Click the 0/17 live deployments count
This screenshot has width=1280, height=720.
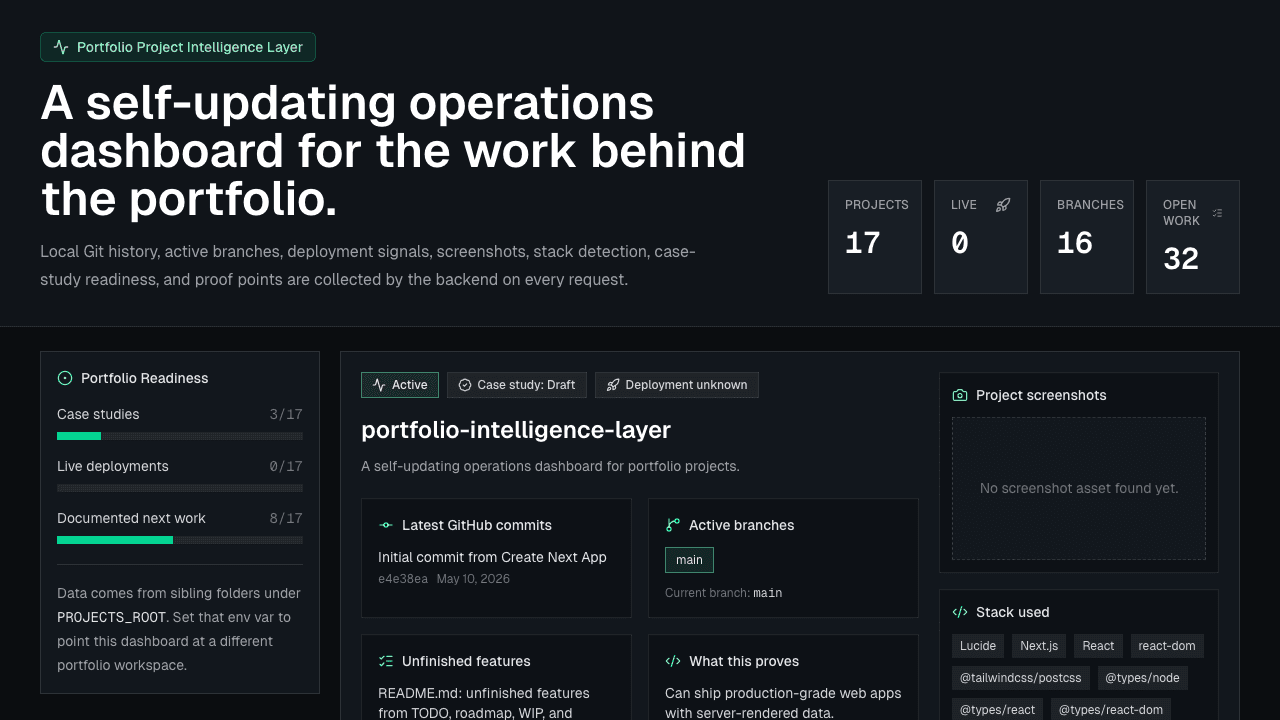[x=286, y=466]
